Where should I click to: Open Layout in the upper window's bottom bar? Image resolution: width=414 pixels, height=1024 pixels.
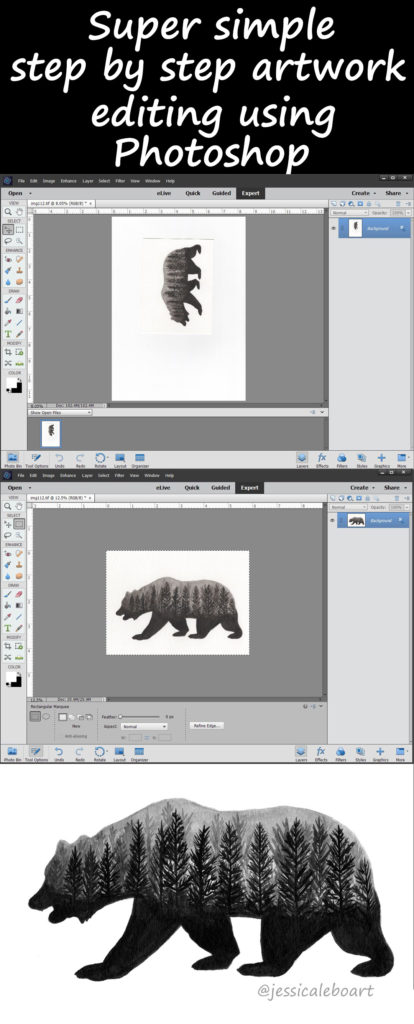120,460
